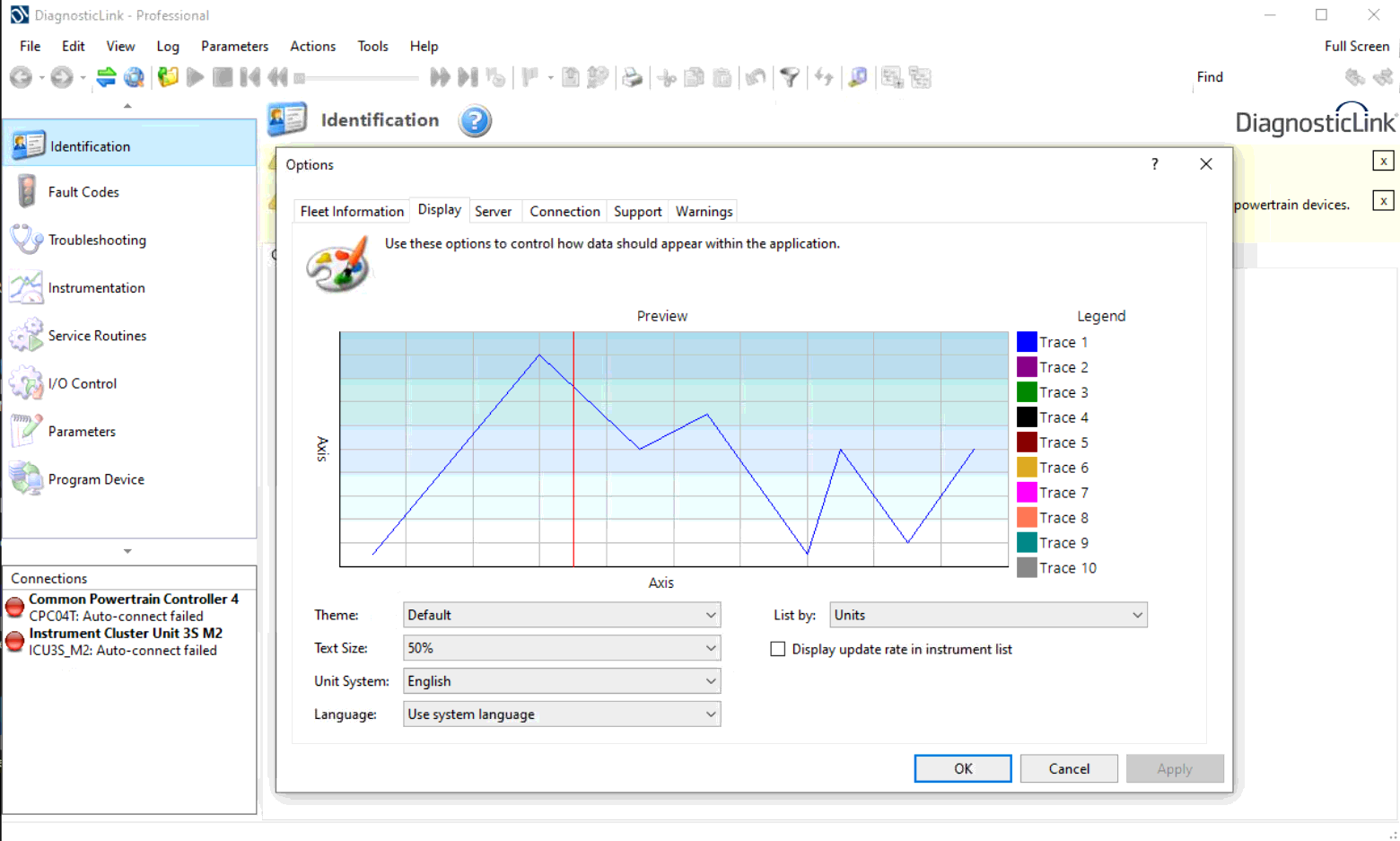Click the Trace 7 magenta color swatch
The height and width of the screenshot is (841, 1400).
[x=1027, y=493]
